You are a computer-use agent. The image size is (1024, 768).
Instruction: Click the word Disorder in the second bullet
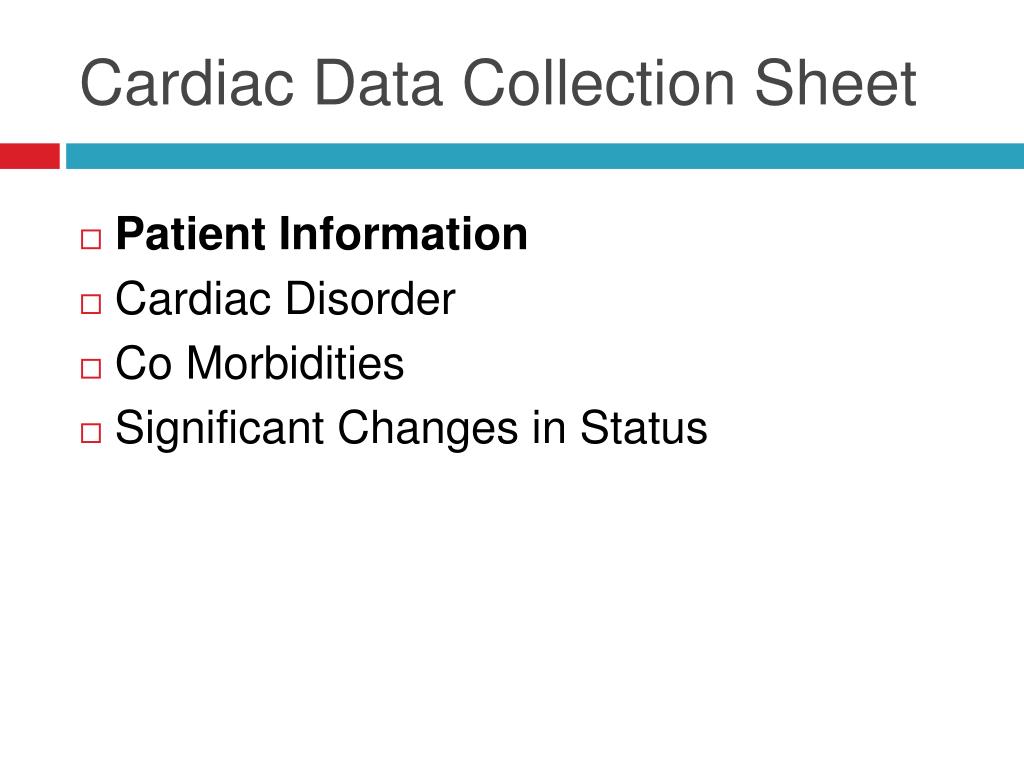pyautogui.click(x=370, y=298)
